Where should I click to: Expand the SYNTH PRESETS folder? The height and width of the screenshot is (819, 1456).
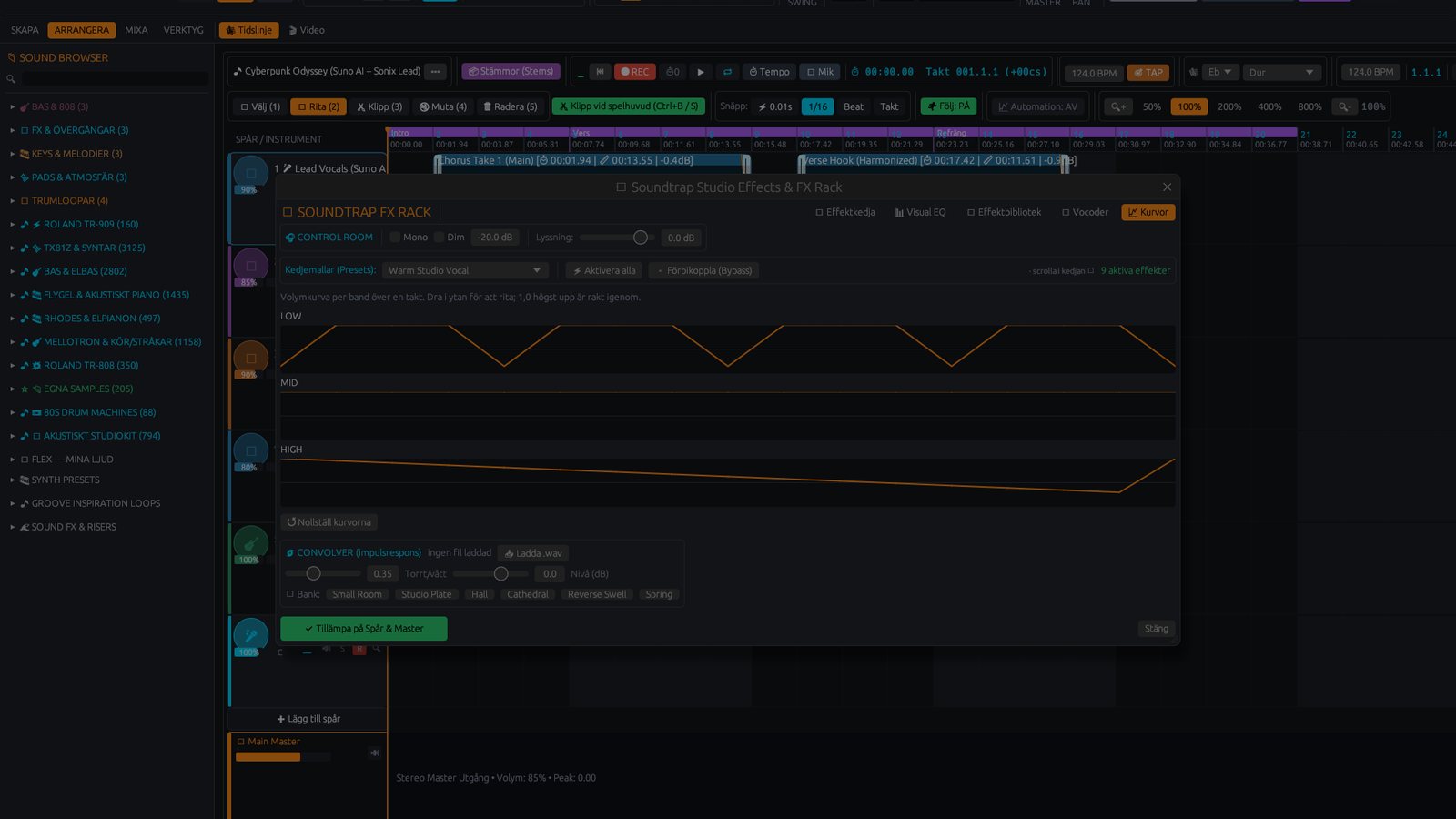13,480
